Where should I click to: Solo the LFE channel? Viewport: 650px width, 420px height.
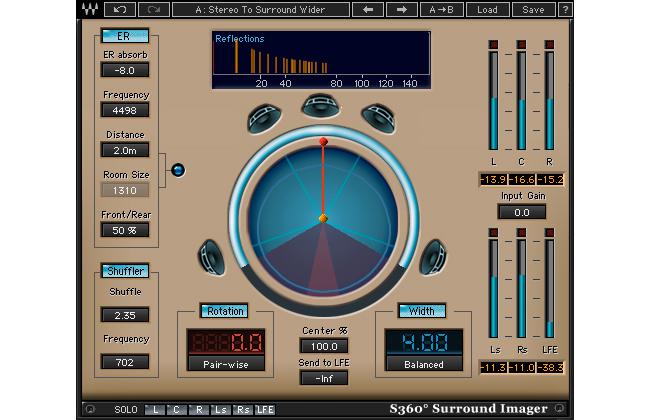265,409
